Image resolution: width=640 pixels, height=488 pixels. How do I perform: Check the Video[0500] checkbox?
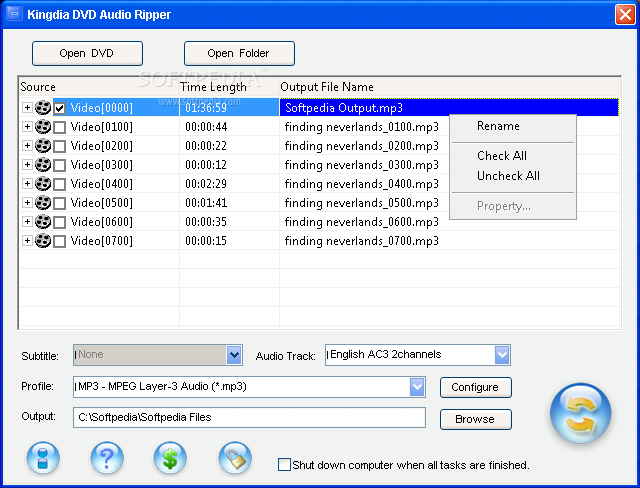coord(60,203)
